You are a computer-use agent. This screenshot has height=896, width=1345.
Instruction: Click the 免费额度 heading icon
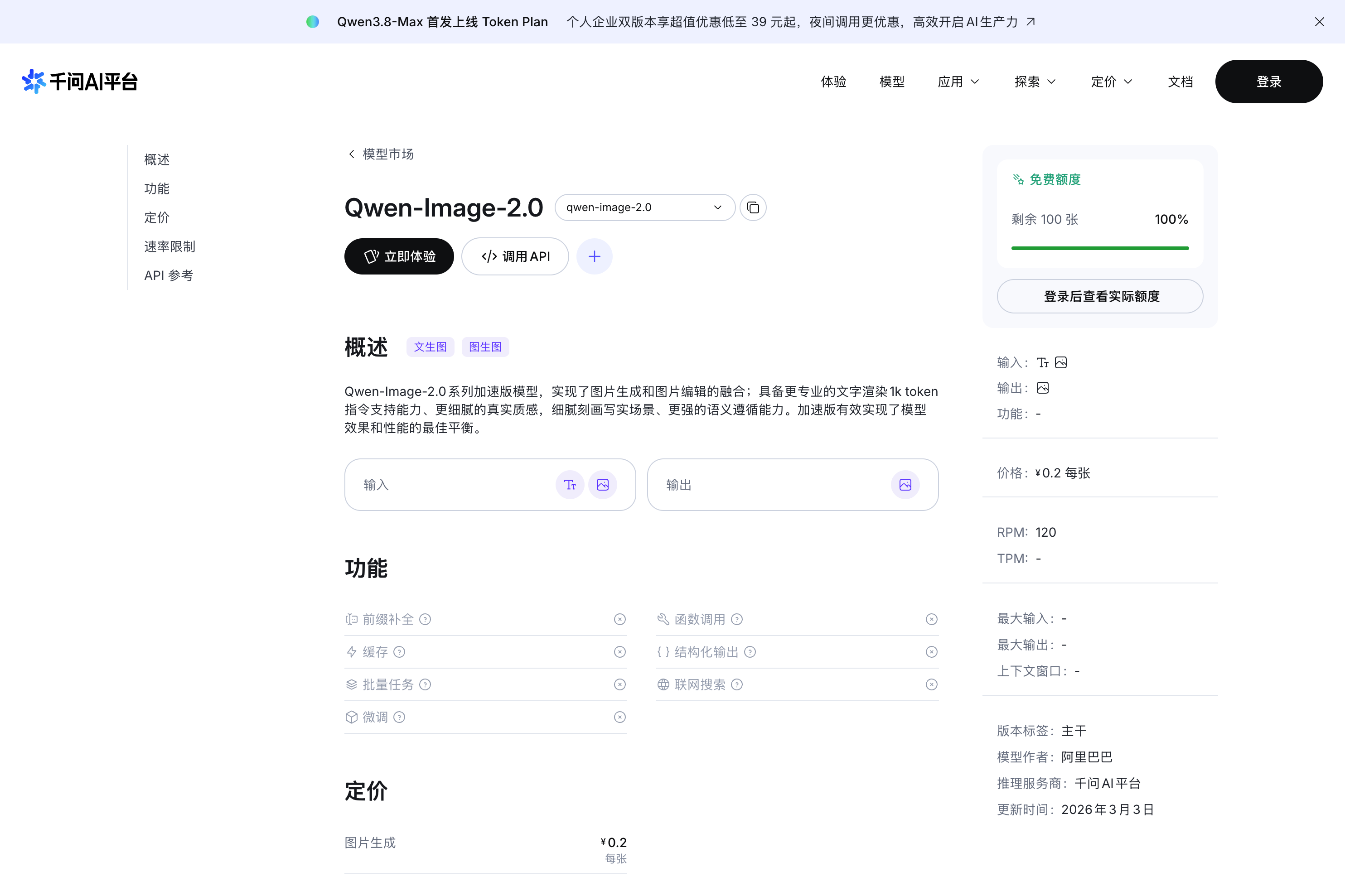[1018, 179]
